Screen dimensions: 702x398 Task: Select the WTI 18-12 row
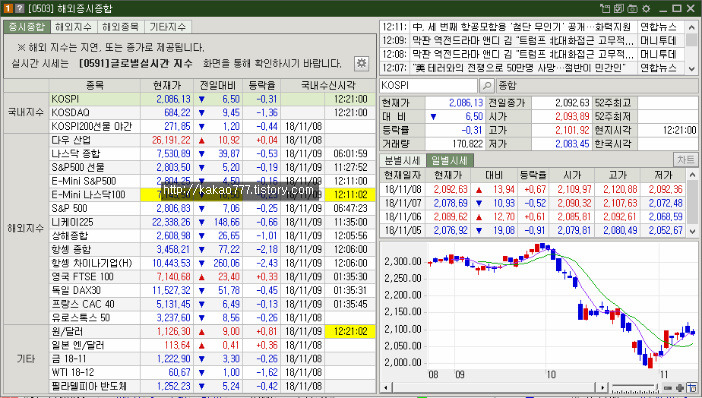(212, 372)
